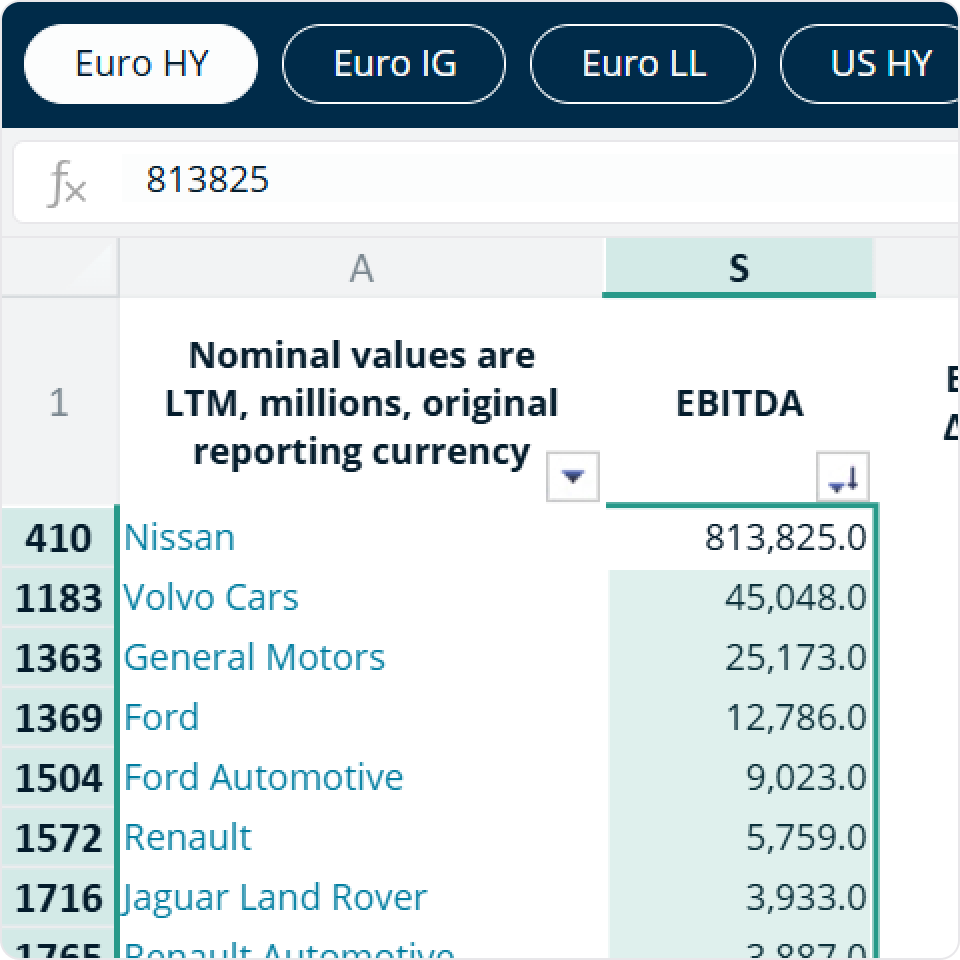Viewport: 960px width, 960px height.
Task: Select the cell with value 12,786.0
Action: coord(740,718)
